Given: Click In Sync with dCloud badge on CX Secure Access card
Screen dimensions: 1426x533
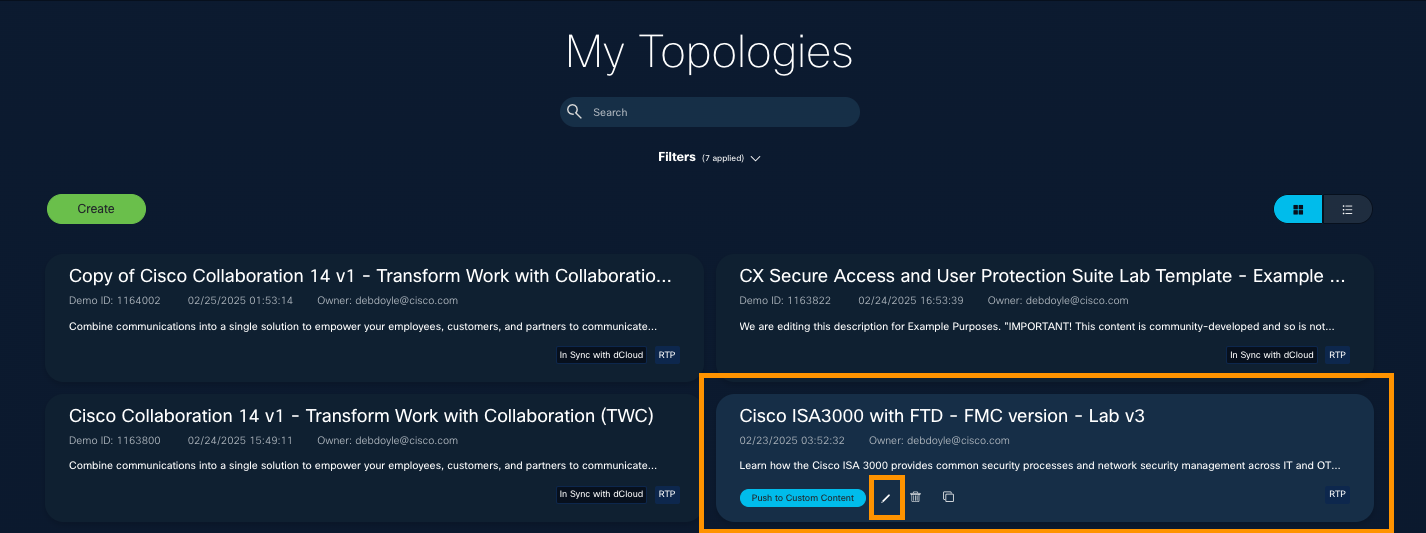Looking at the screenshot, I should (x=1272, y=354).
